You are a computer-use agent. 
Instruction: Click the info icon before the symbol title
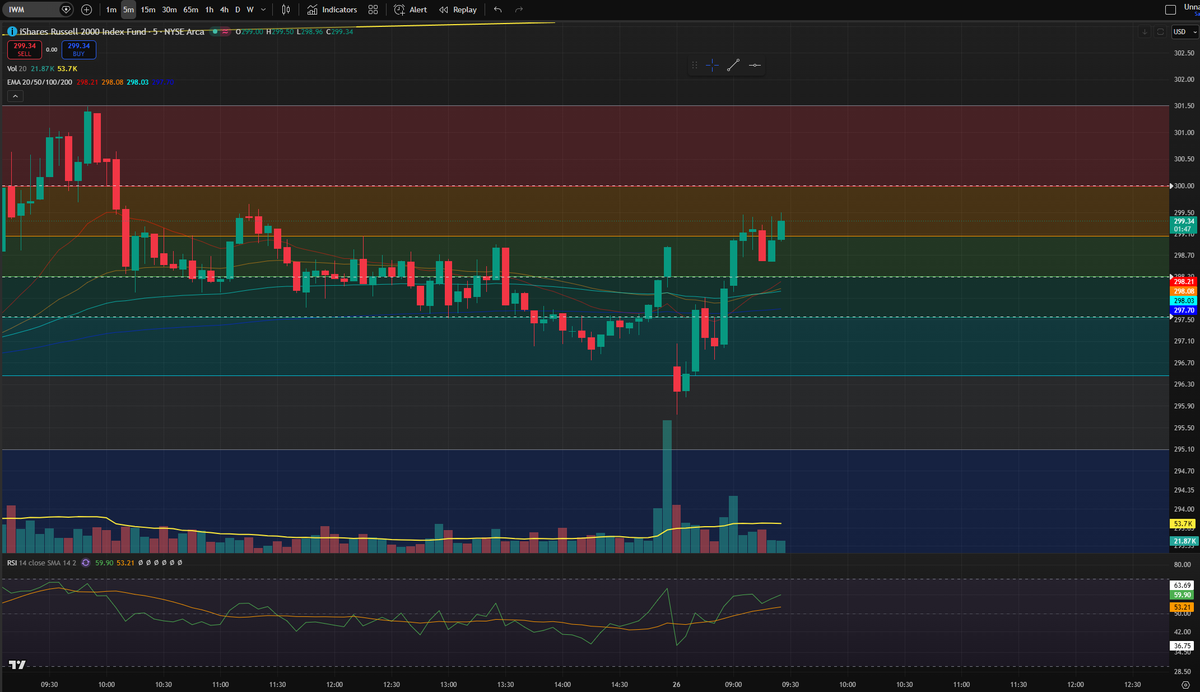11,32
